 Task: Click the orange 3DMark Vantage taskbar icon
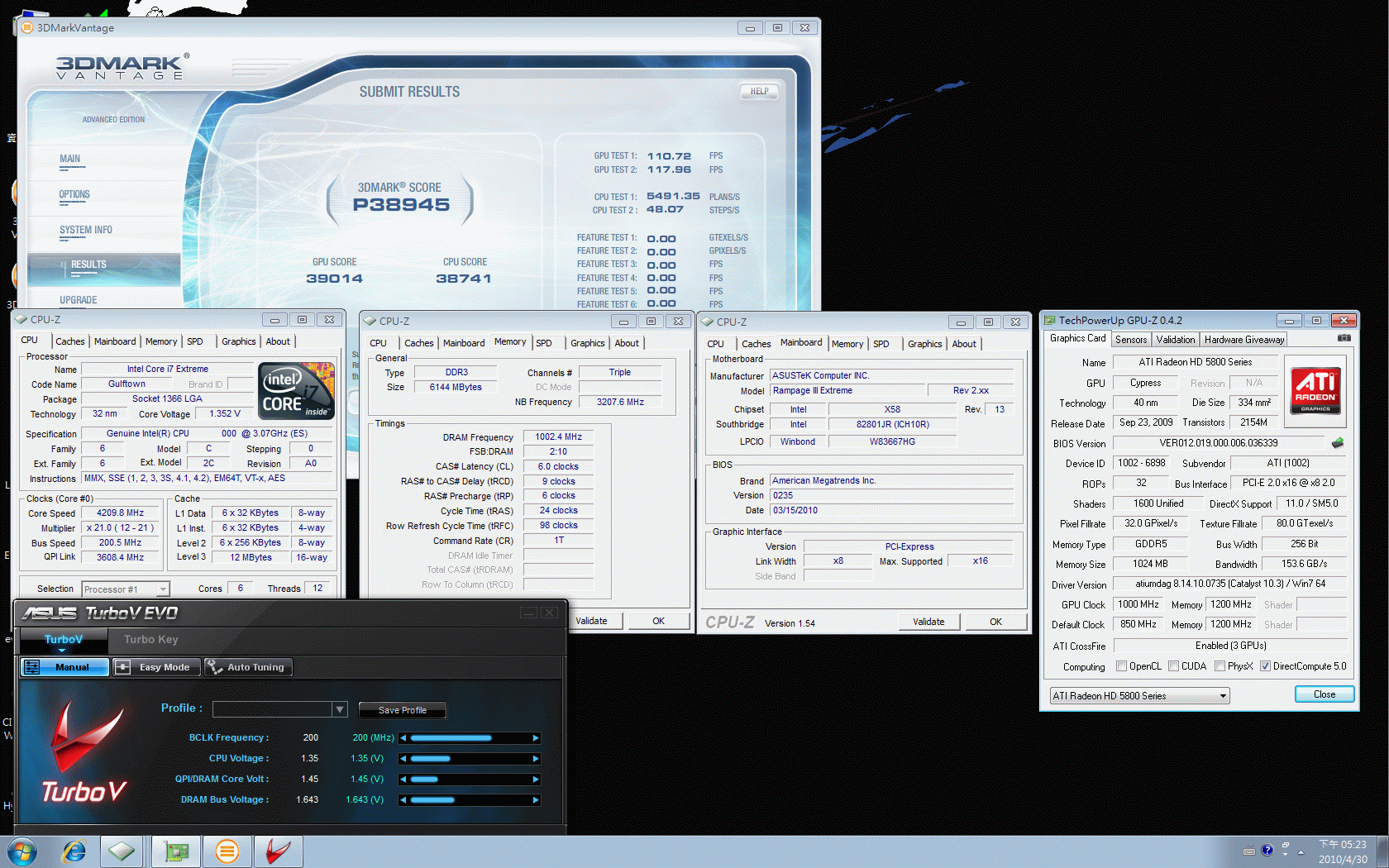click(x=227, y=851)
